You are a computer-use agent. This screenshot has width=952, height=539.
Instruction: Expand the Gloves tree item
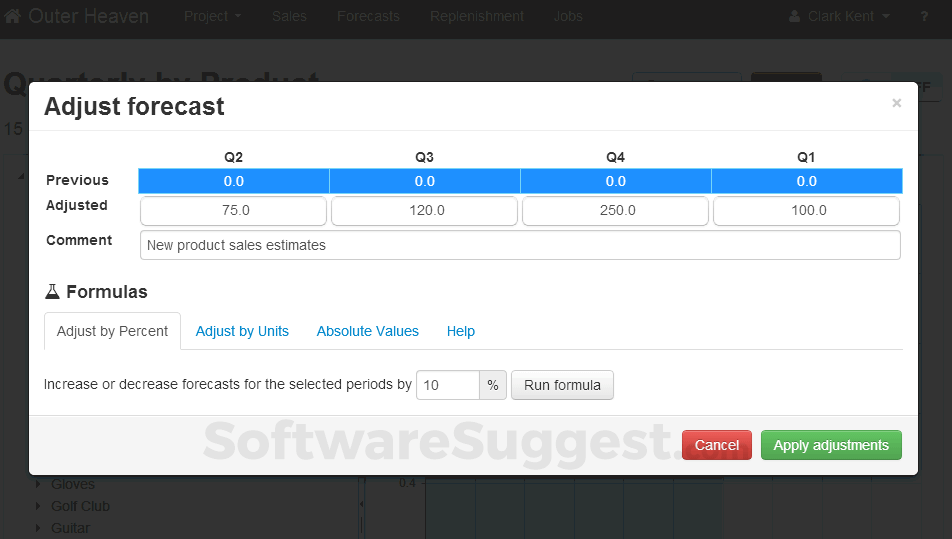tap(38, 484)
